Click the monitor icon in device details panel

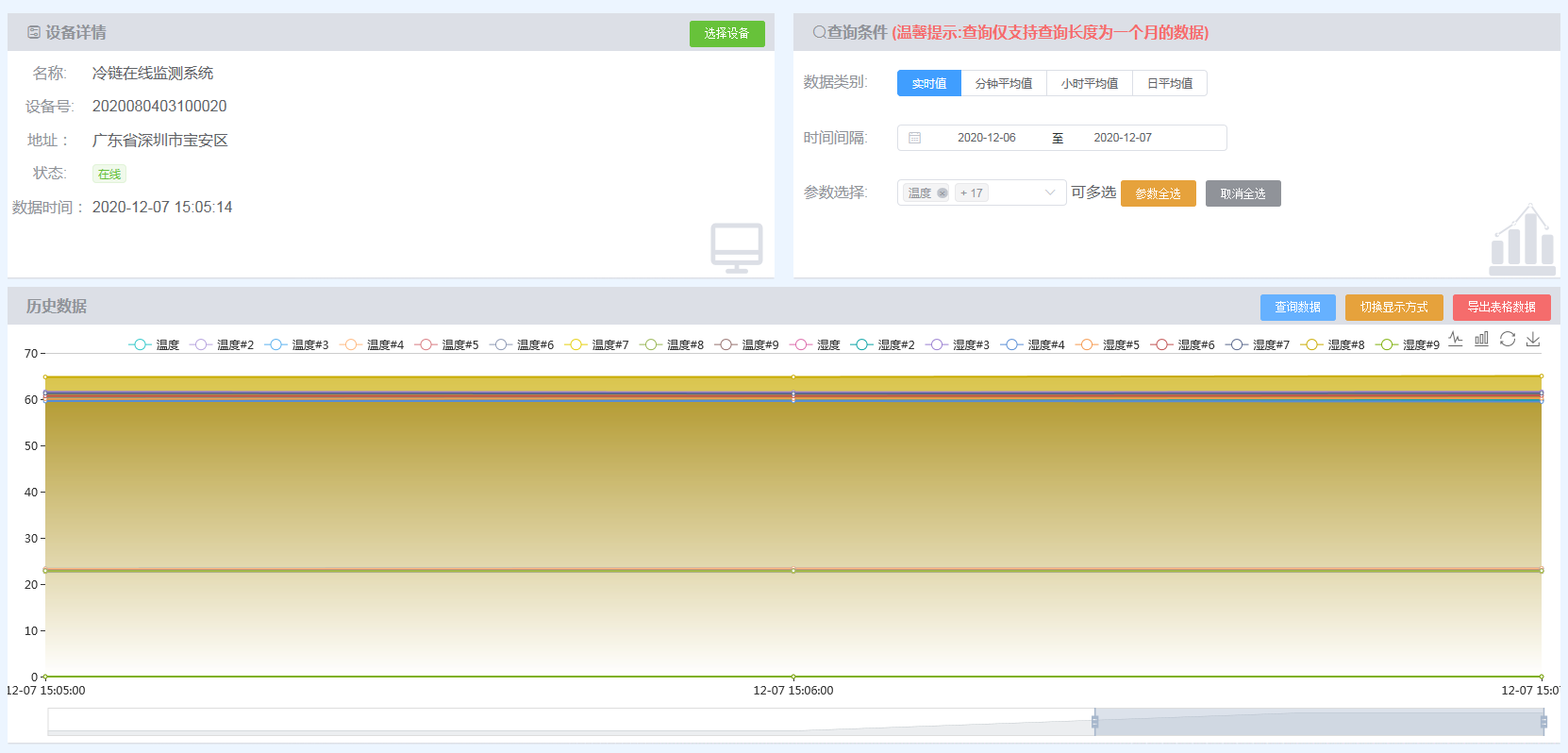point(736,248)
